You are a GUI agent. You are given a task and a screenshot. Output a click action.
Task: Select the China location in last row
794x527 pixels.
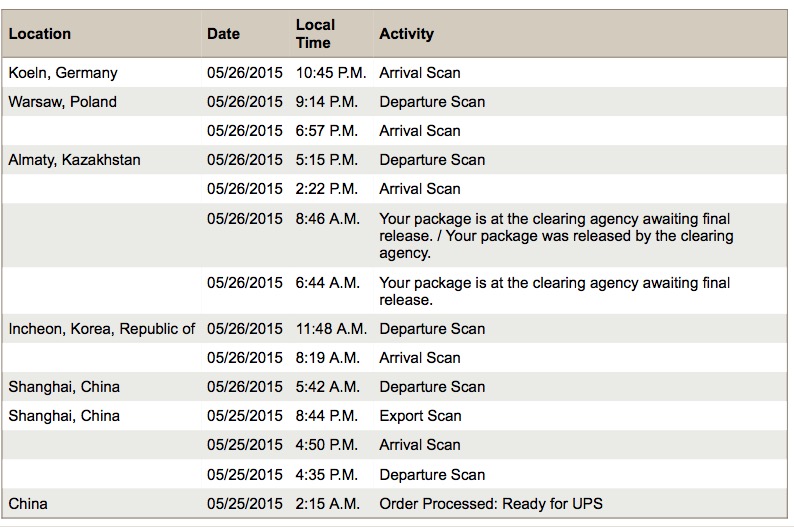pos(28,504)
